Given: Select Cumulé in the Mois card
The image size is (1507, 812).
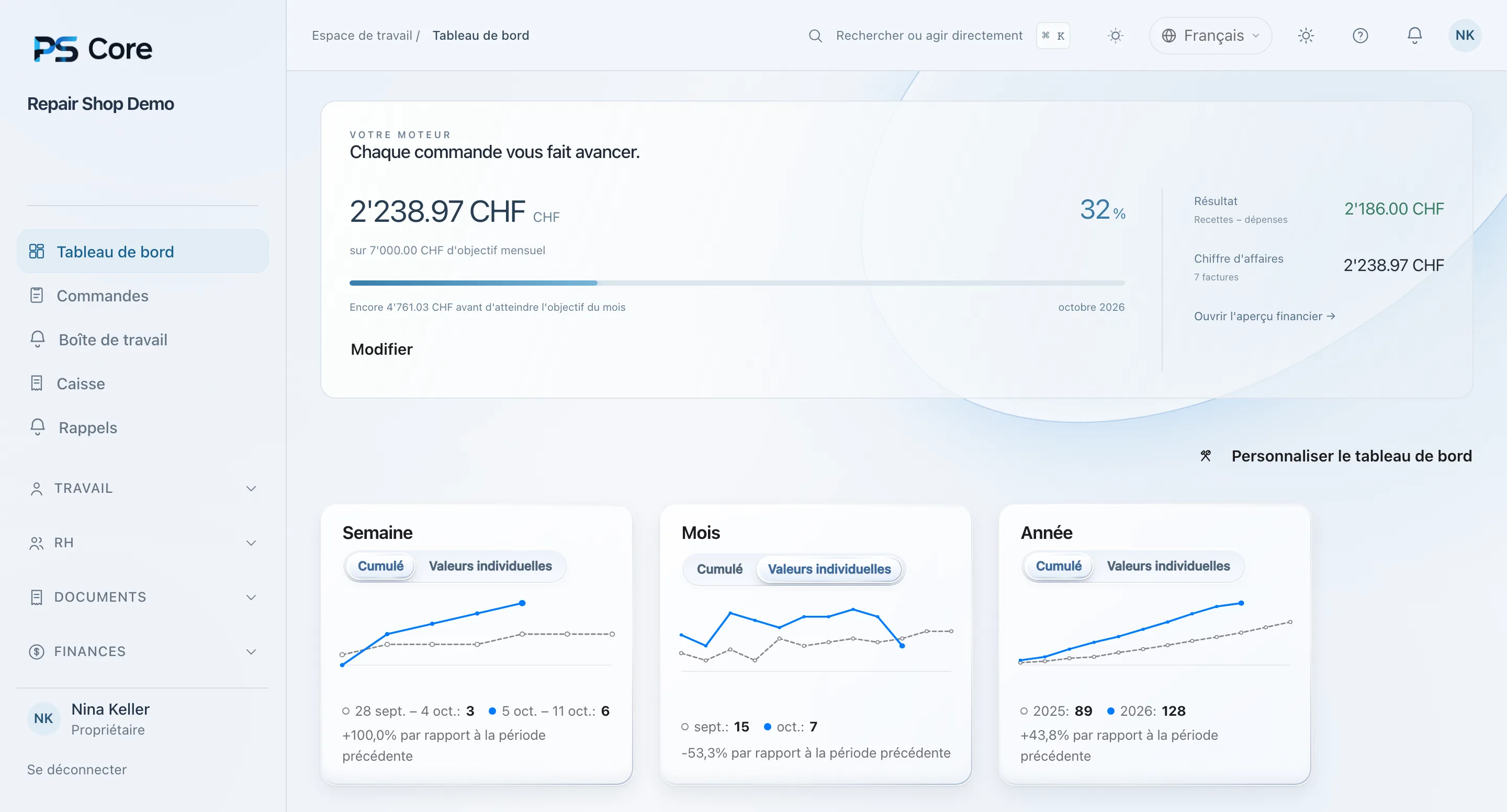Looking at the screenshot, I should point(719,569).
